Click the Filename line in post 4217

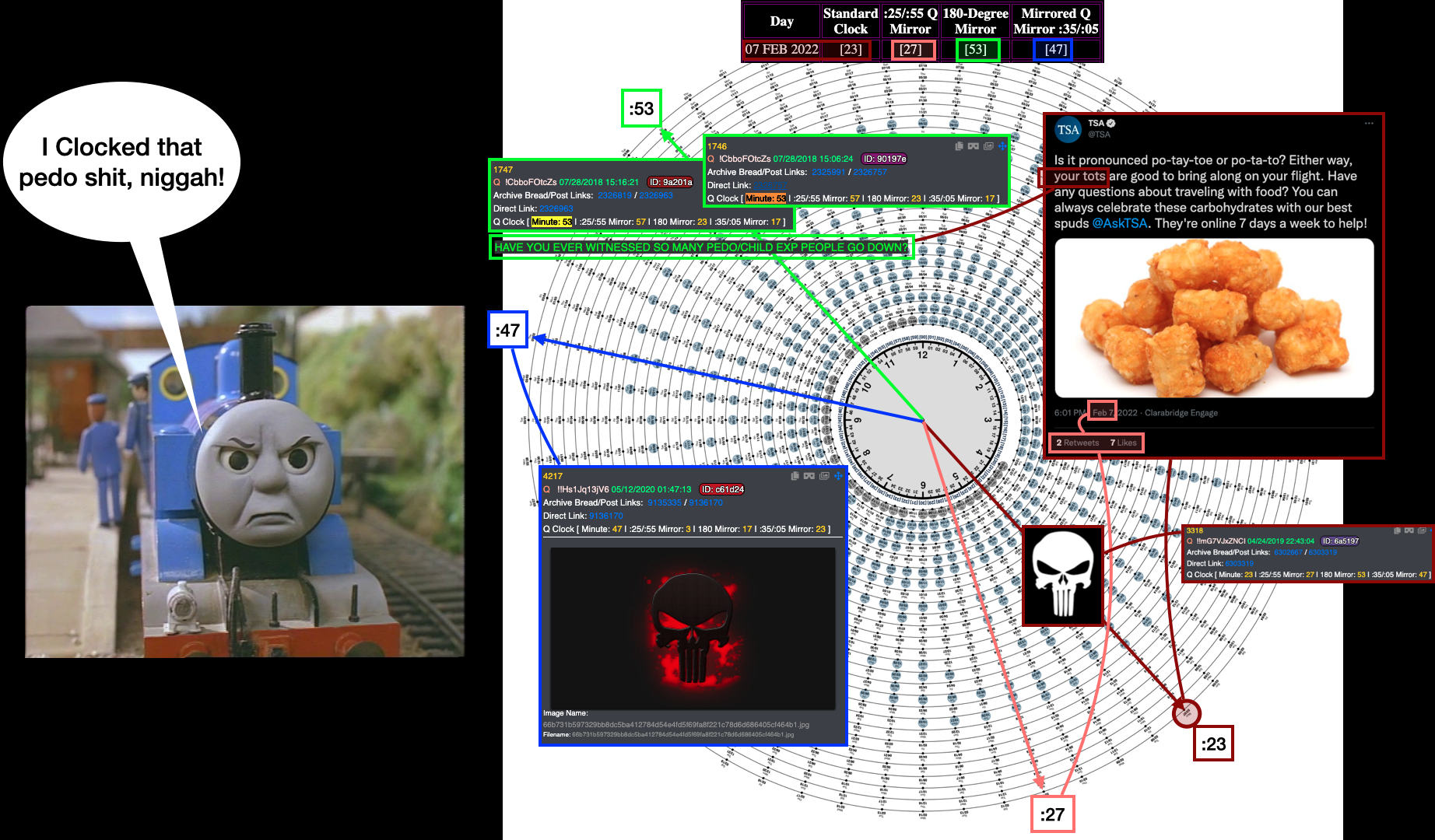[668, 734]
